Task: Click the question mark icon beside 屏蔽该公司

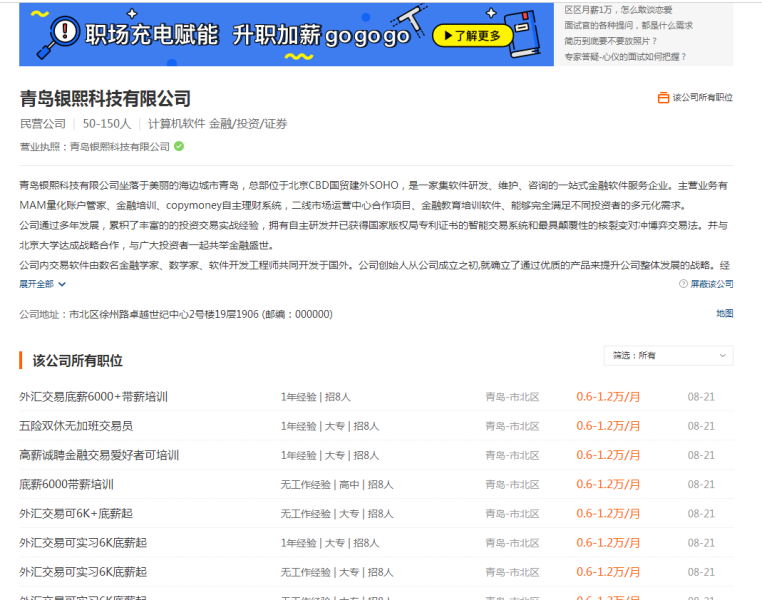Action: pos(683,284)
